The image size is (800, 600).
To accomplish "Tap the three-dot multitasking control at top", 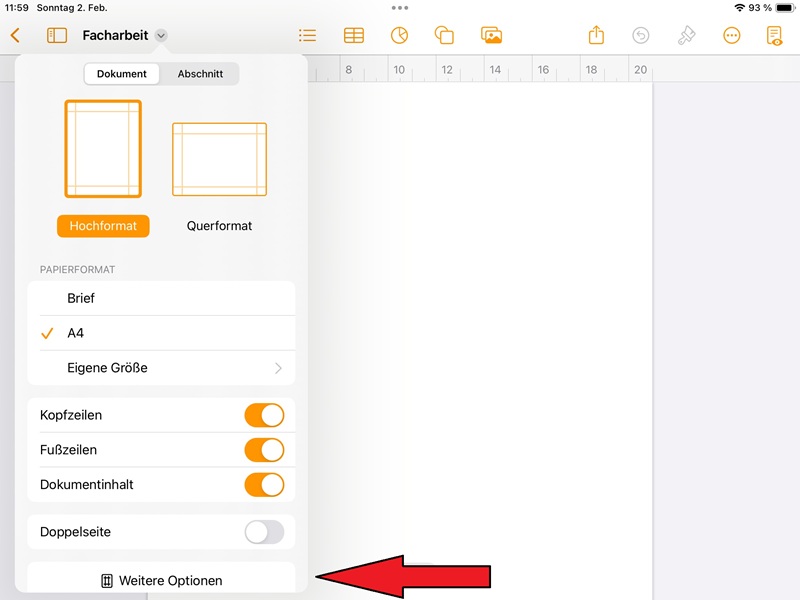I will tap(400, 8).
